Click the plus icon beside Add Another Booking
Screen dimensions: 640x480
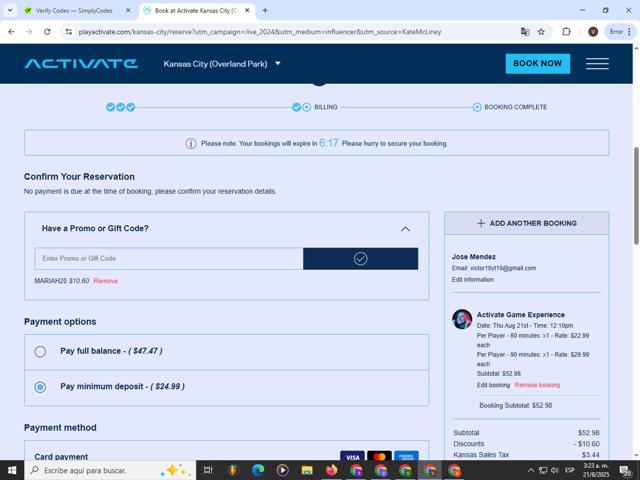point(481,223)
